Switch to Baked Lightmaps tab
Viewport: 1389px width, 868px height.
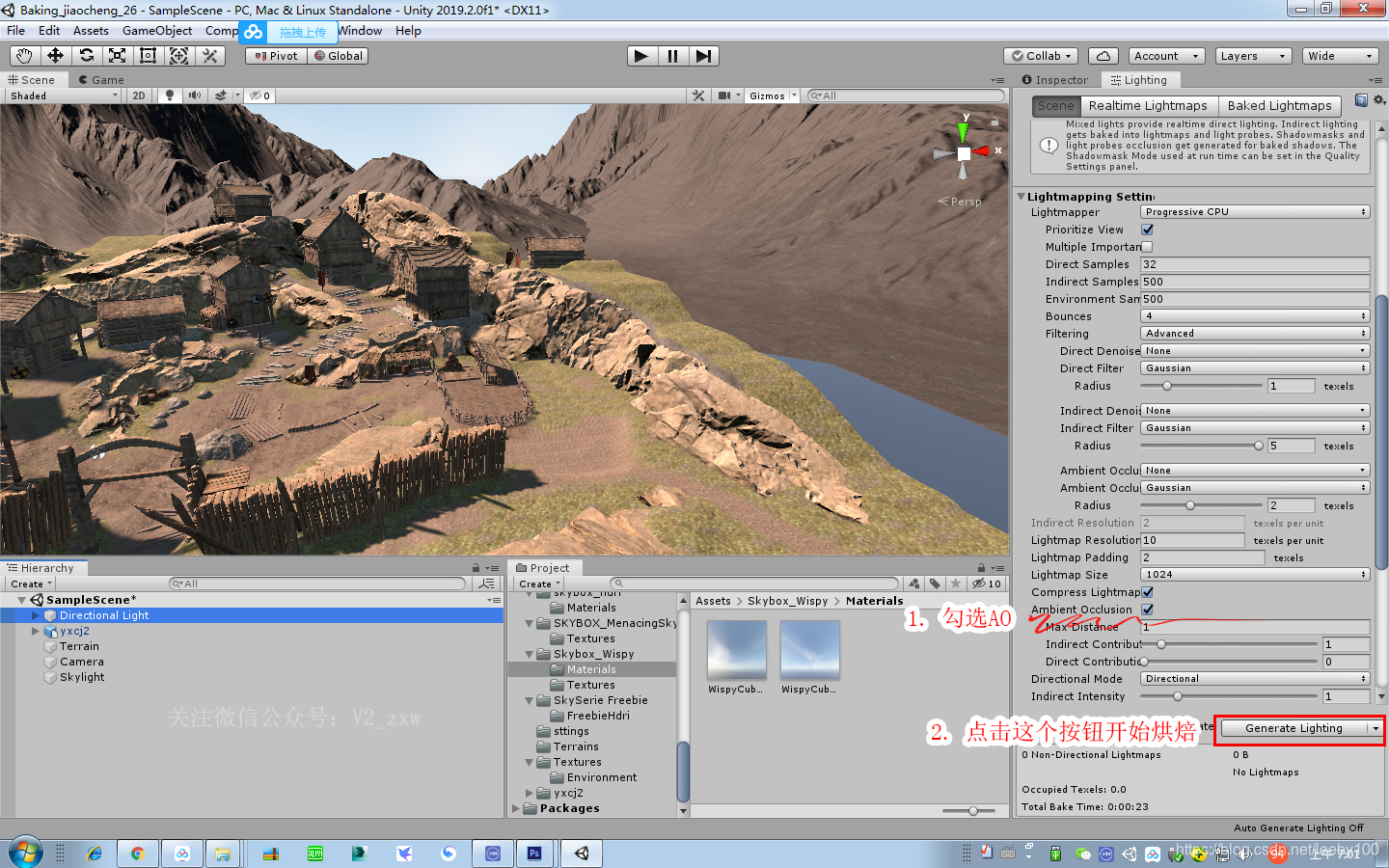(x=1279, y=106)
